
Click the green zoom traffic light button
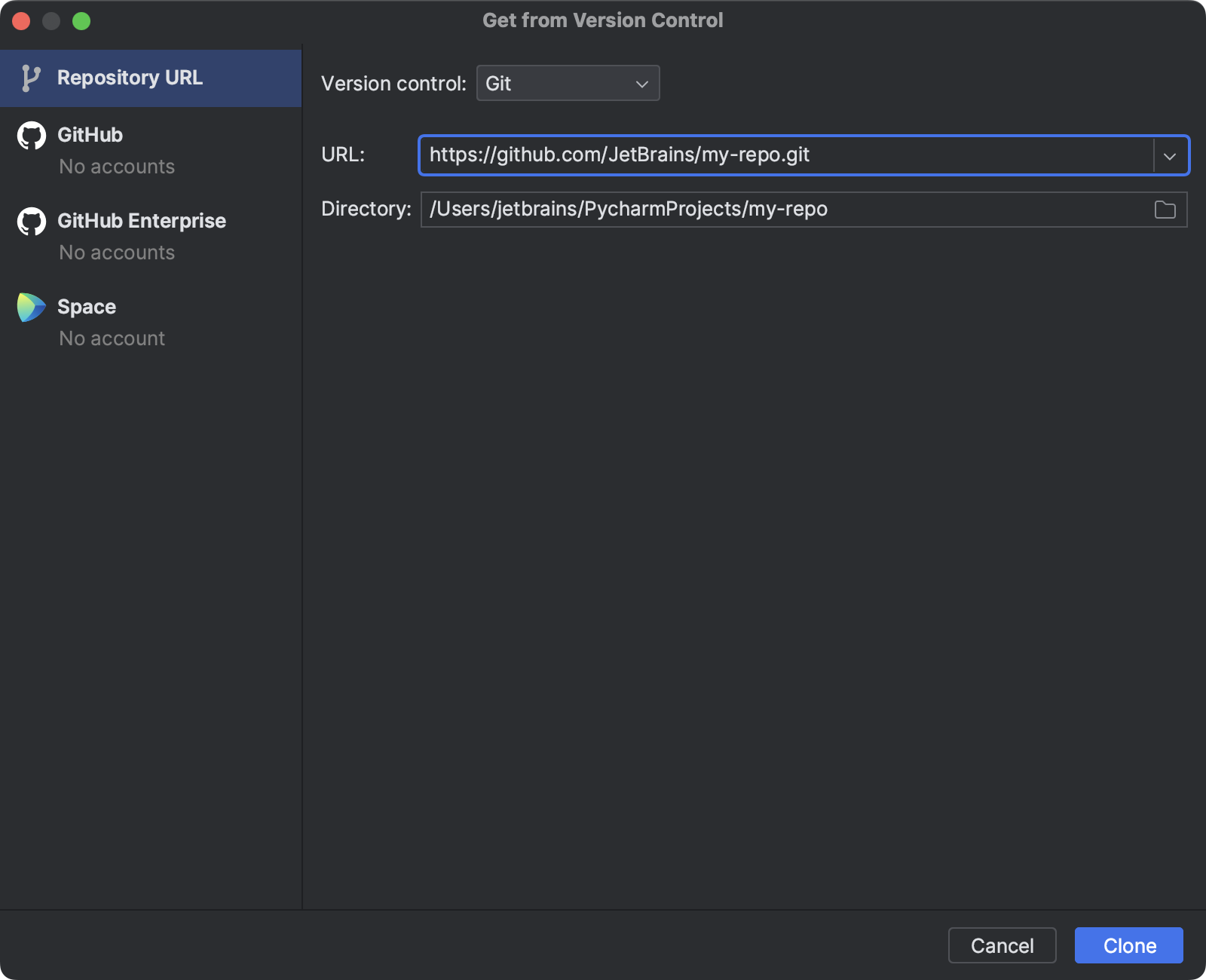click(x=81, y=22)
